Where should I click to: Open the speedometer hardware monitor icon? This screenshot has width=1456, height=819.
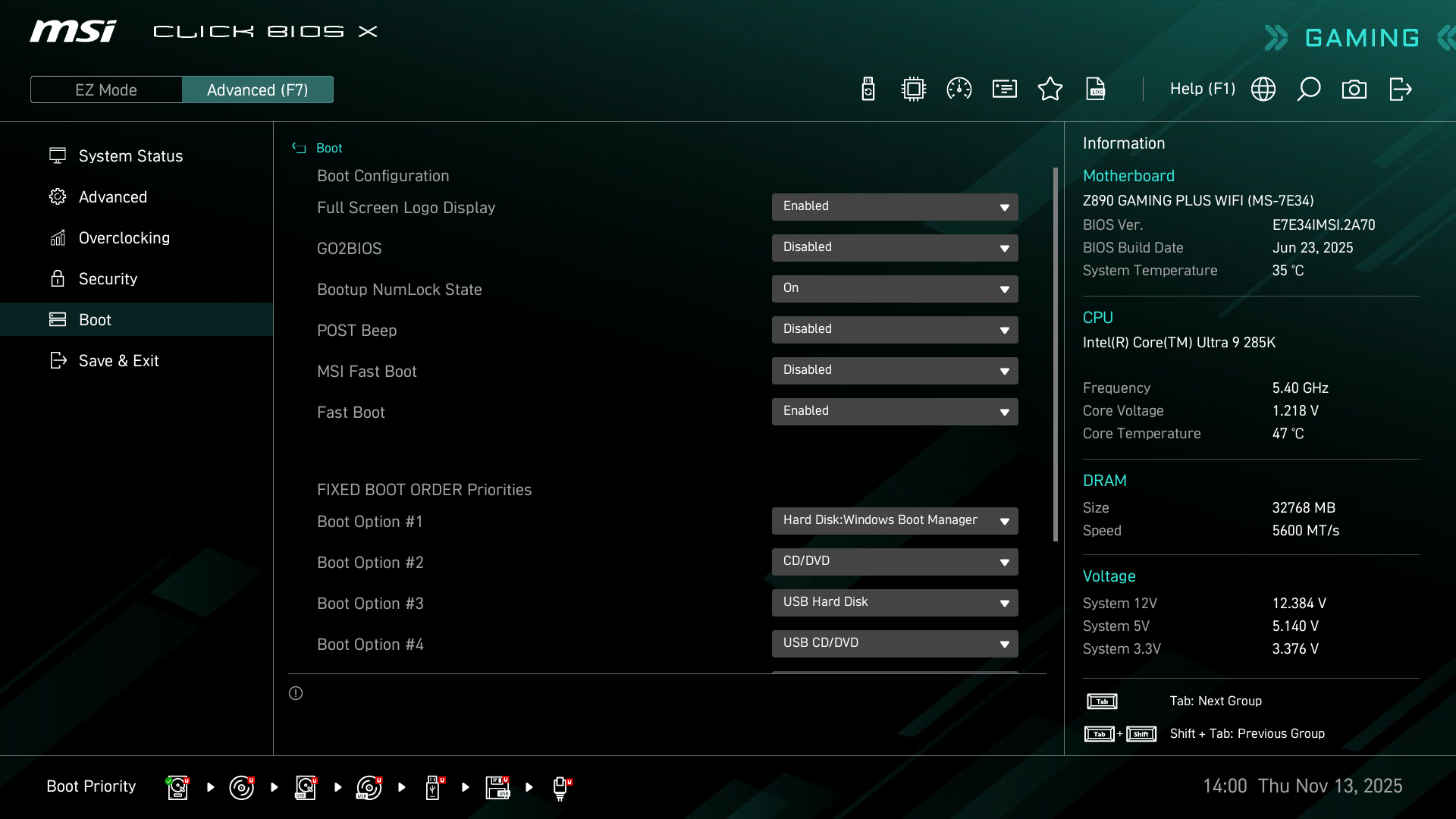(x=959, y=89)
